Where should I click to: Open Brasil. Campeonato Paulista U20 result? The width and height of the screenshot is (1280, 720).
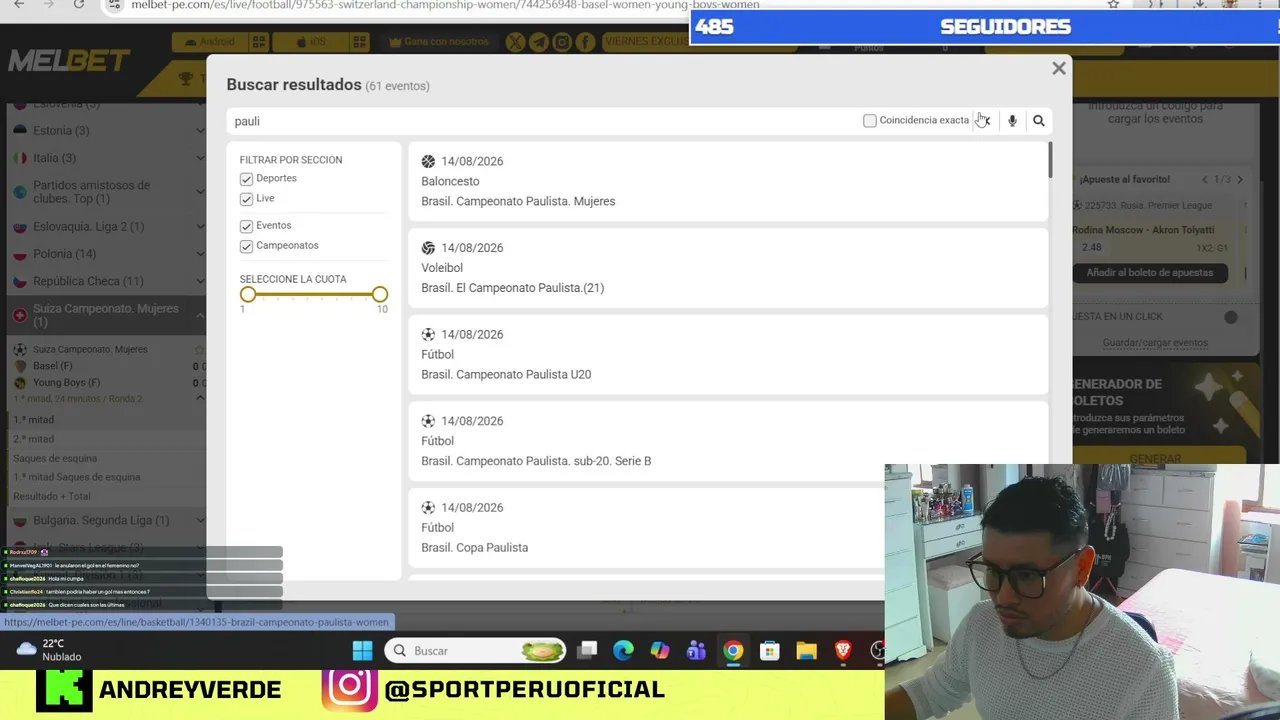(728, 354)
